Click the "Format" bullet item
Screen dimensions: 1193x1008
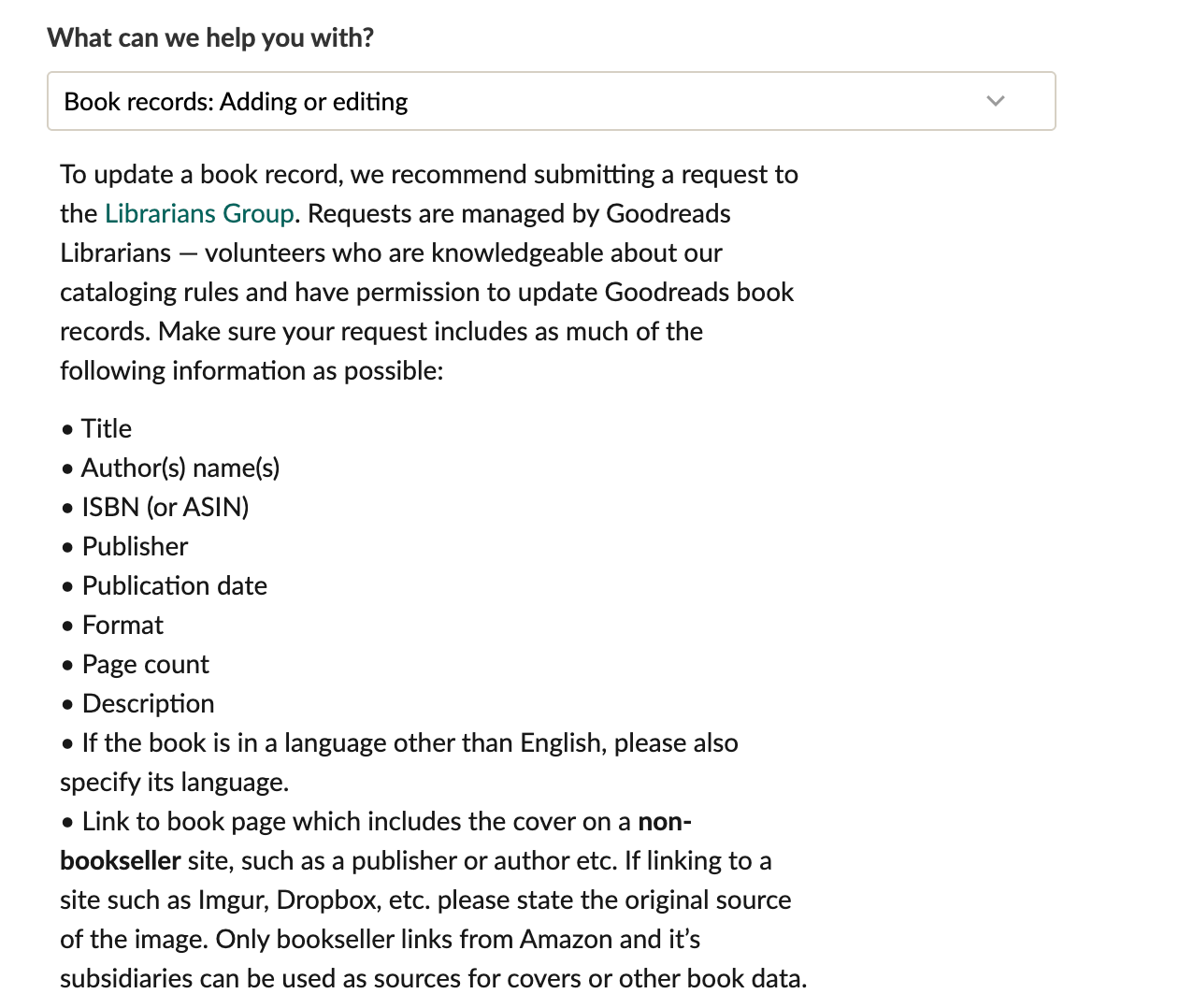[x=122, y=626]
